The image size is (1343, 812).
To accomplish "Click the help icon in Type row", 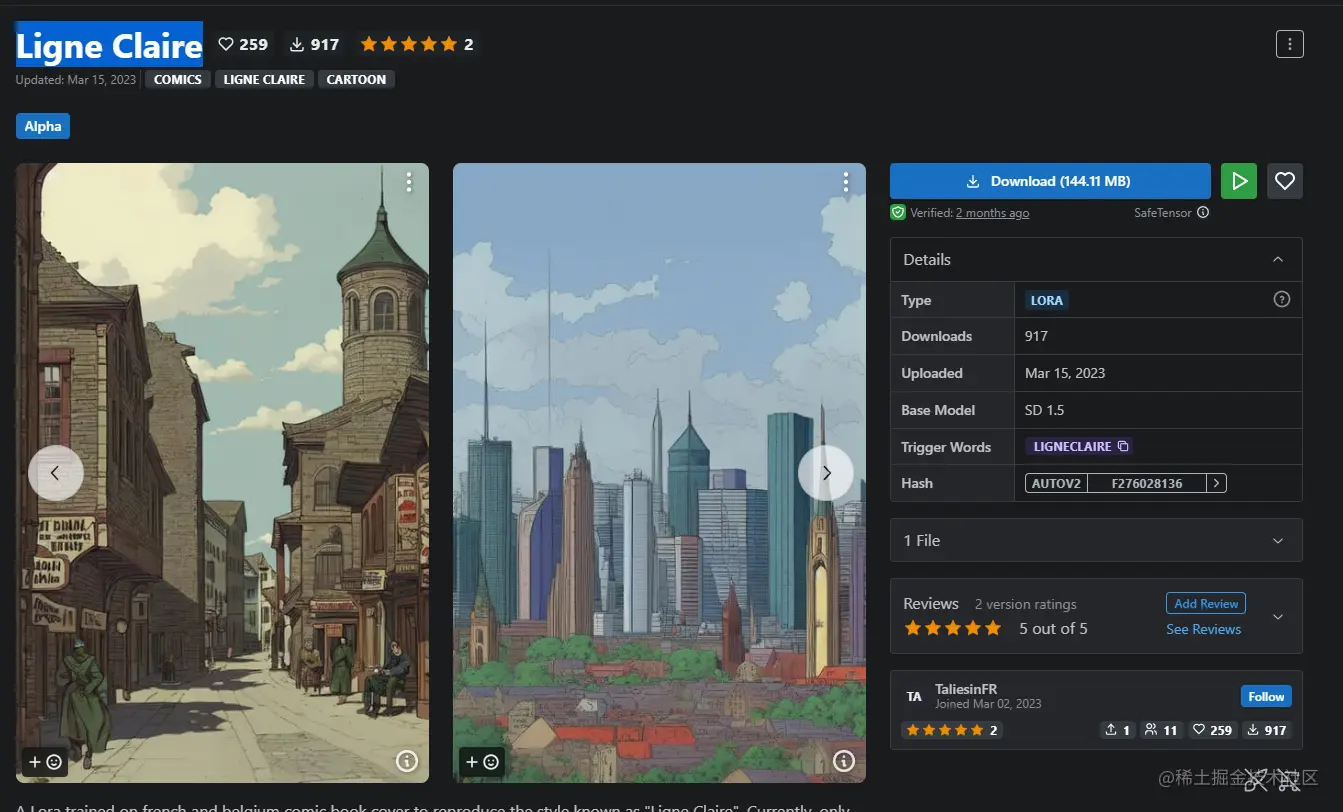I will (x=1282, y=300).
